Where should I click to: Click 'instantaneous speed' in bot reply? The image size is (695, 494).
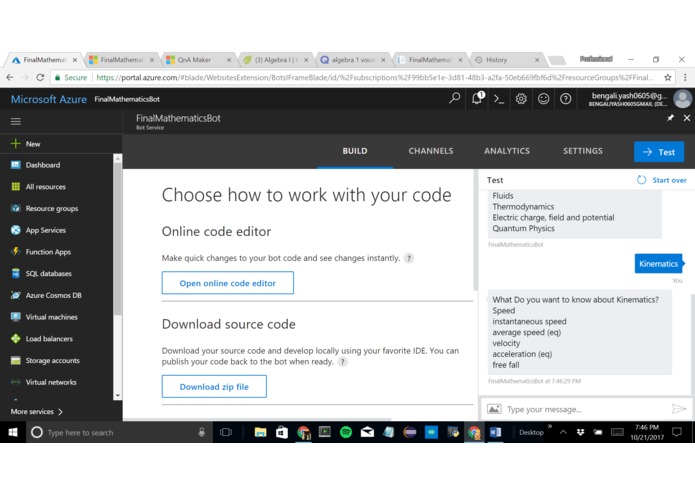529,321
